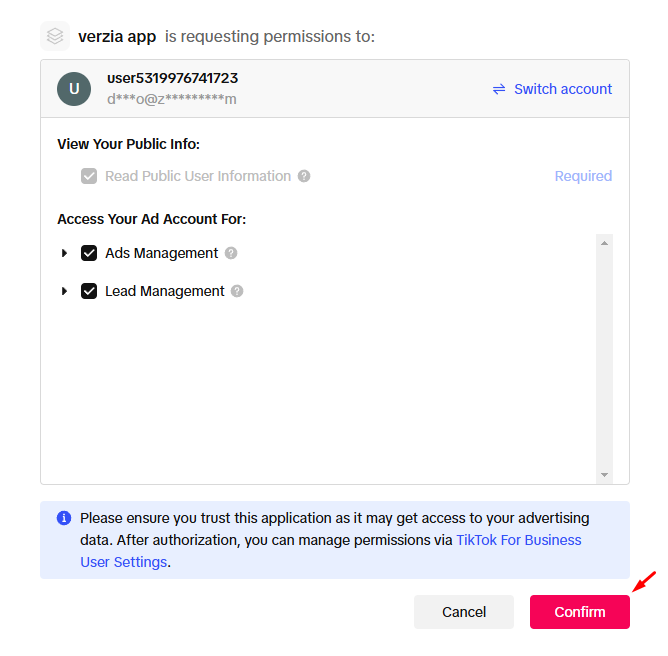This screenshot has height=656, width=668.
Task: Click the verzia app layers logo icon
Action: click(55, 36)
